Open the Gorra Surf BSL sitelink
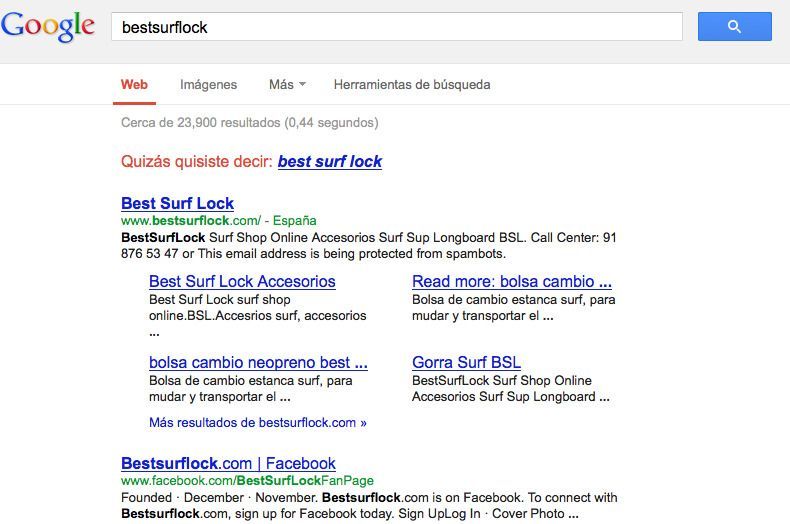 (467, 362)
